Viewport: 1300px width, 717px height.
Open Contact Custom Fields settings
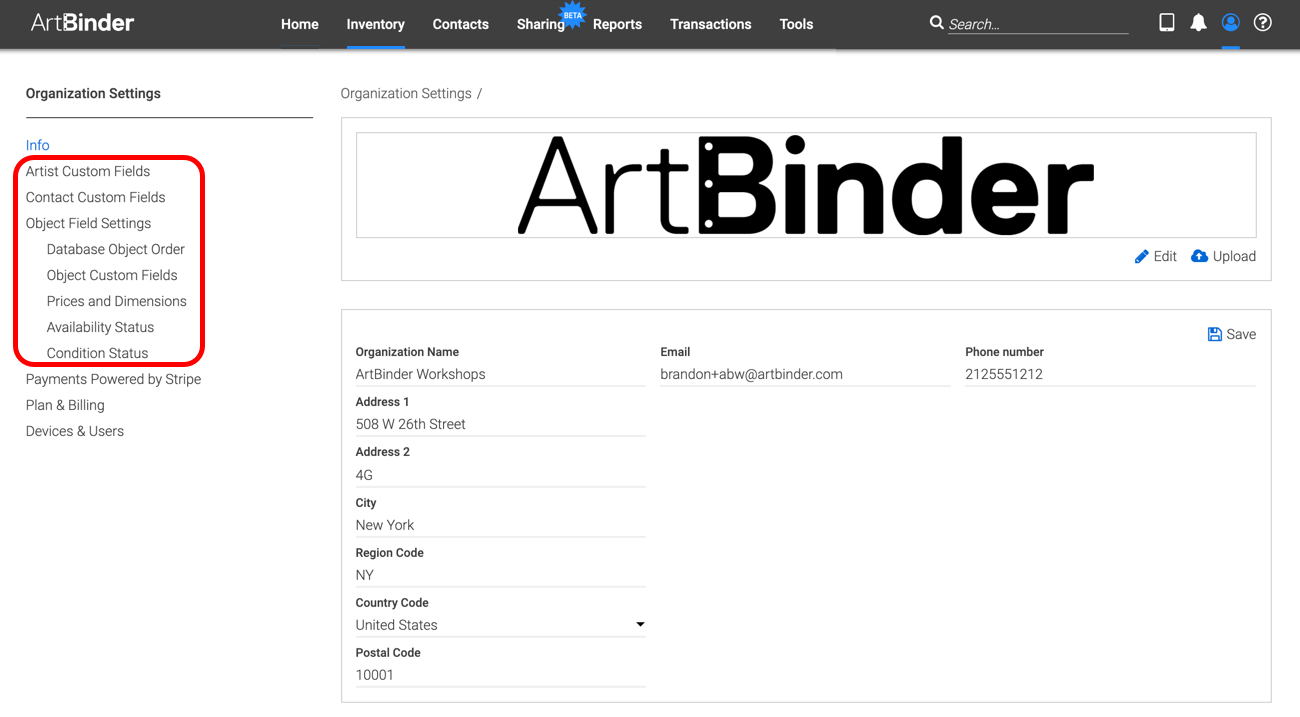tap(96, 197)
